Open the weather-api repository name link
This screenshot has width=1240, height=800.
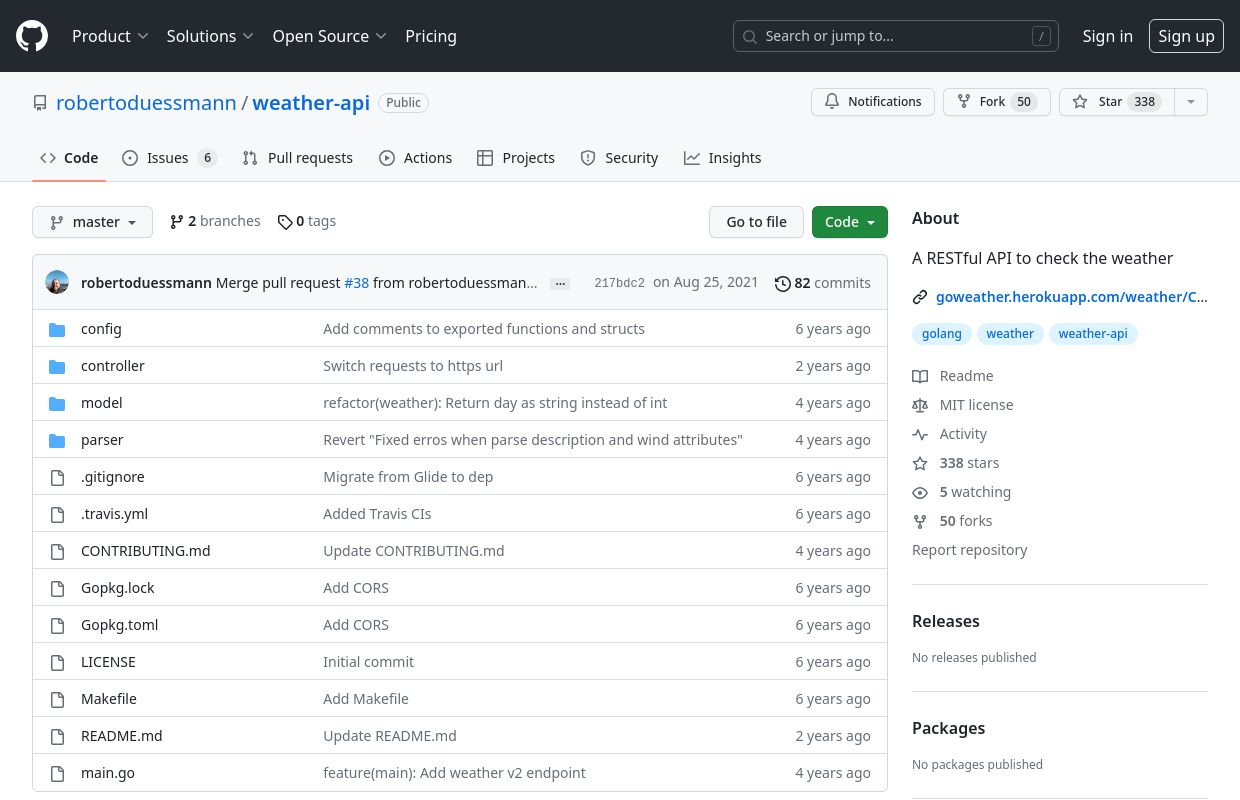311,103
